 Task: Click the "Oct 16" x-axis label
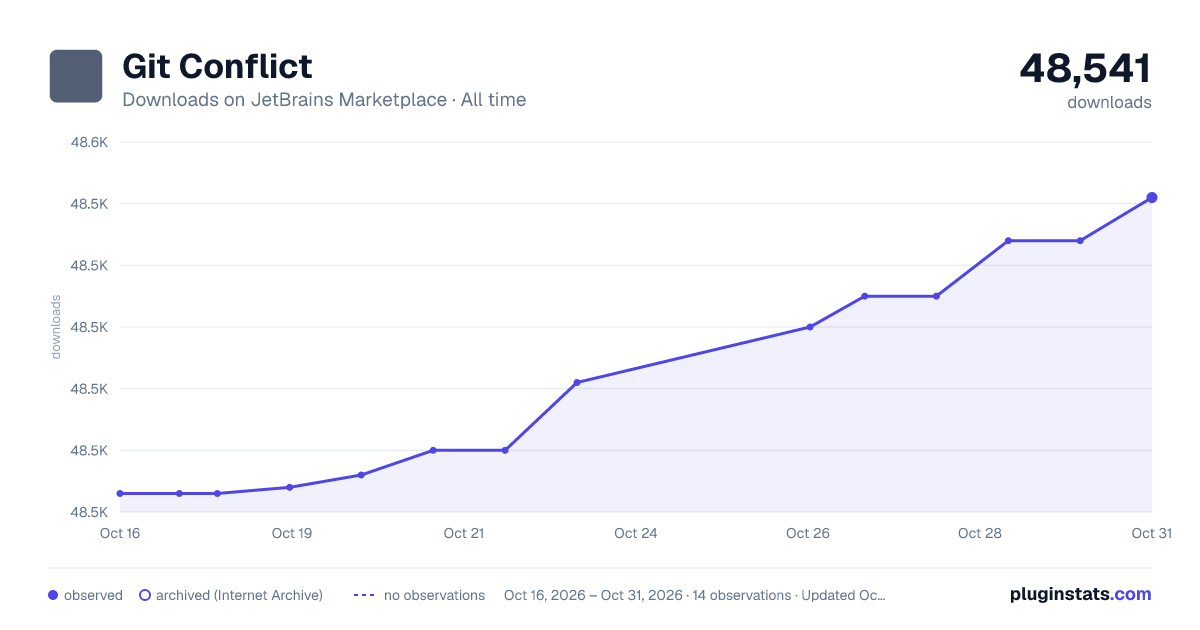click(120, 533)
